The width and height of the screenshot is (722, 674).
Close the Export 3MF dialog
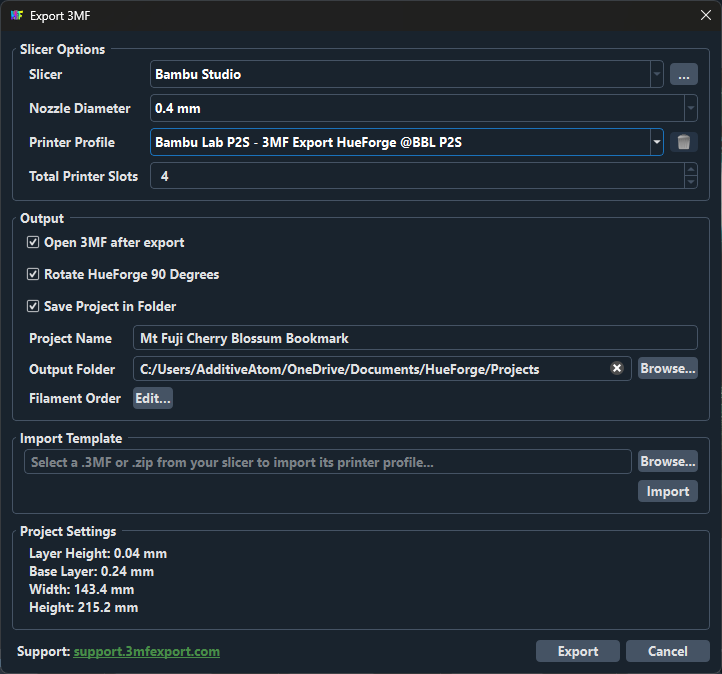(x=705, y=15)
